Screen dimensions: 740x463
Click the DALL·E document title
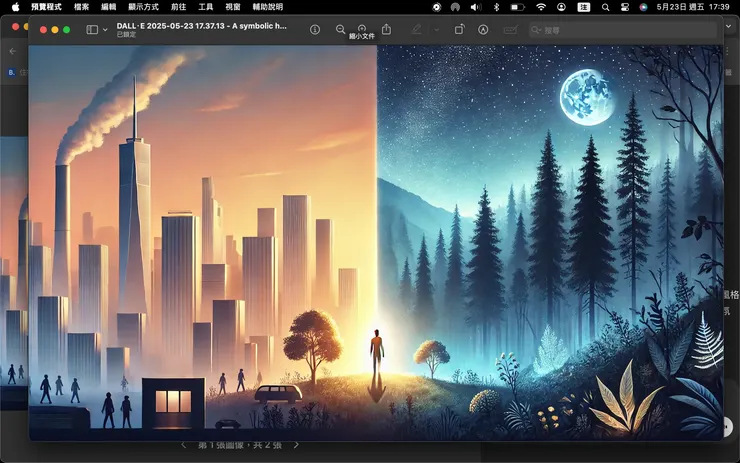tap(202, 26)
